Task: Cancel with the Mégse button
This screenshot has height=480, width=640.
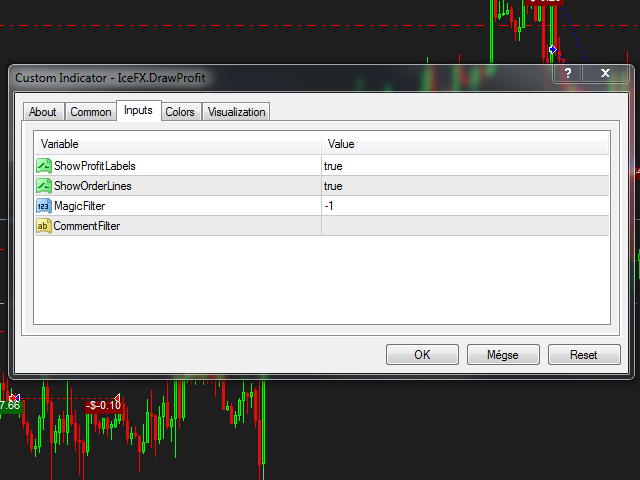Action: [503, 354]
